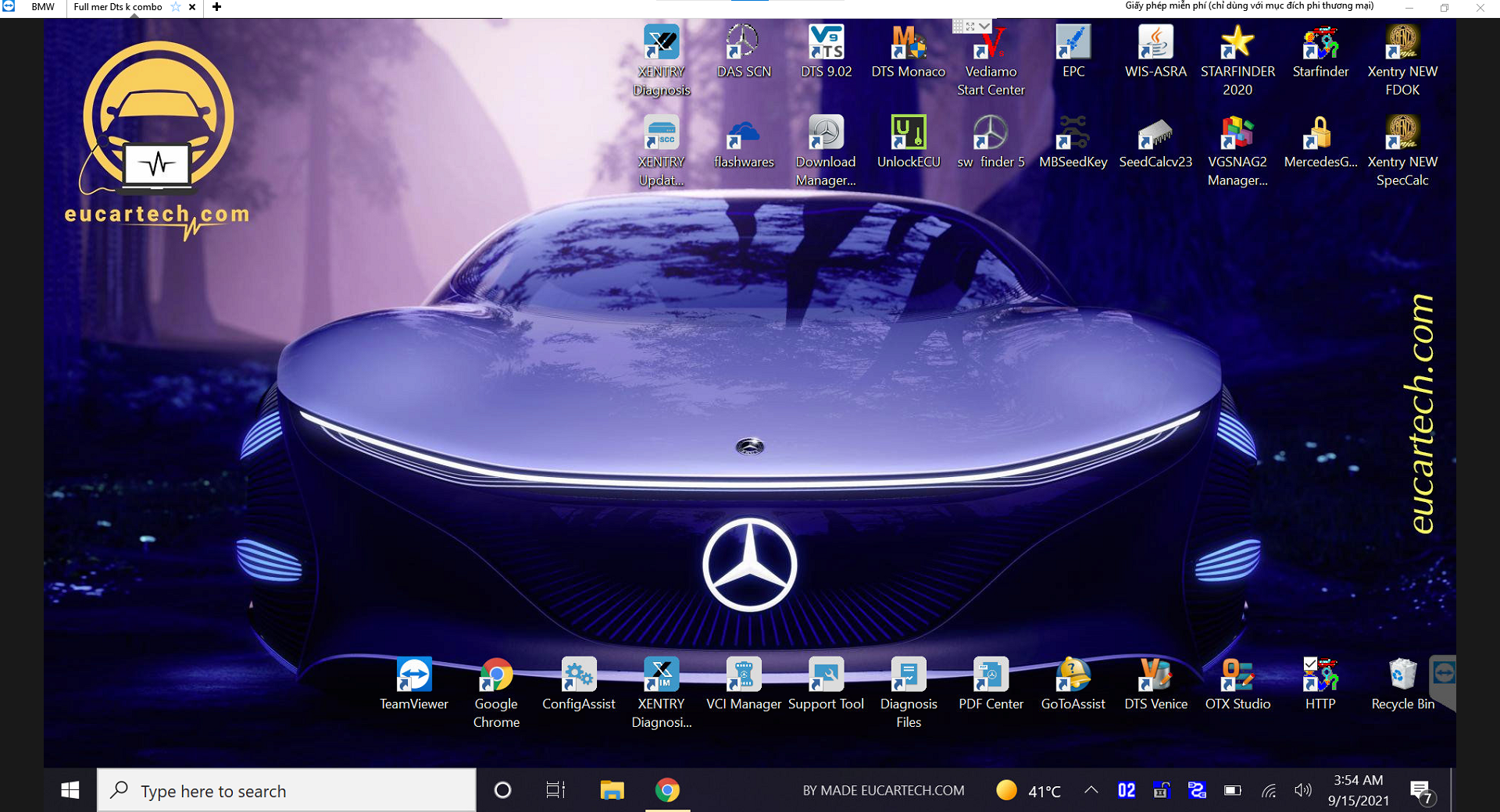
Task: Open DTS 9.02 shortcut
Action: click(826, 52)
